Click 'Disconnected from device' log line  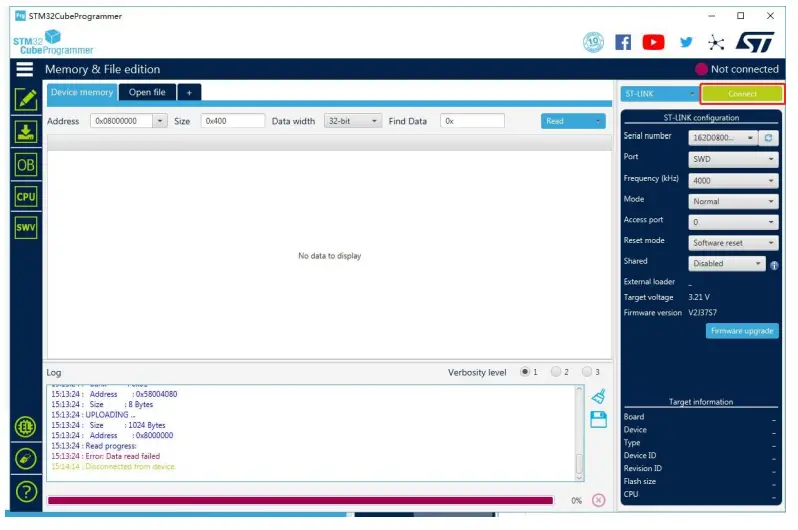coord(113,466)
